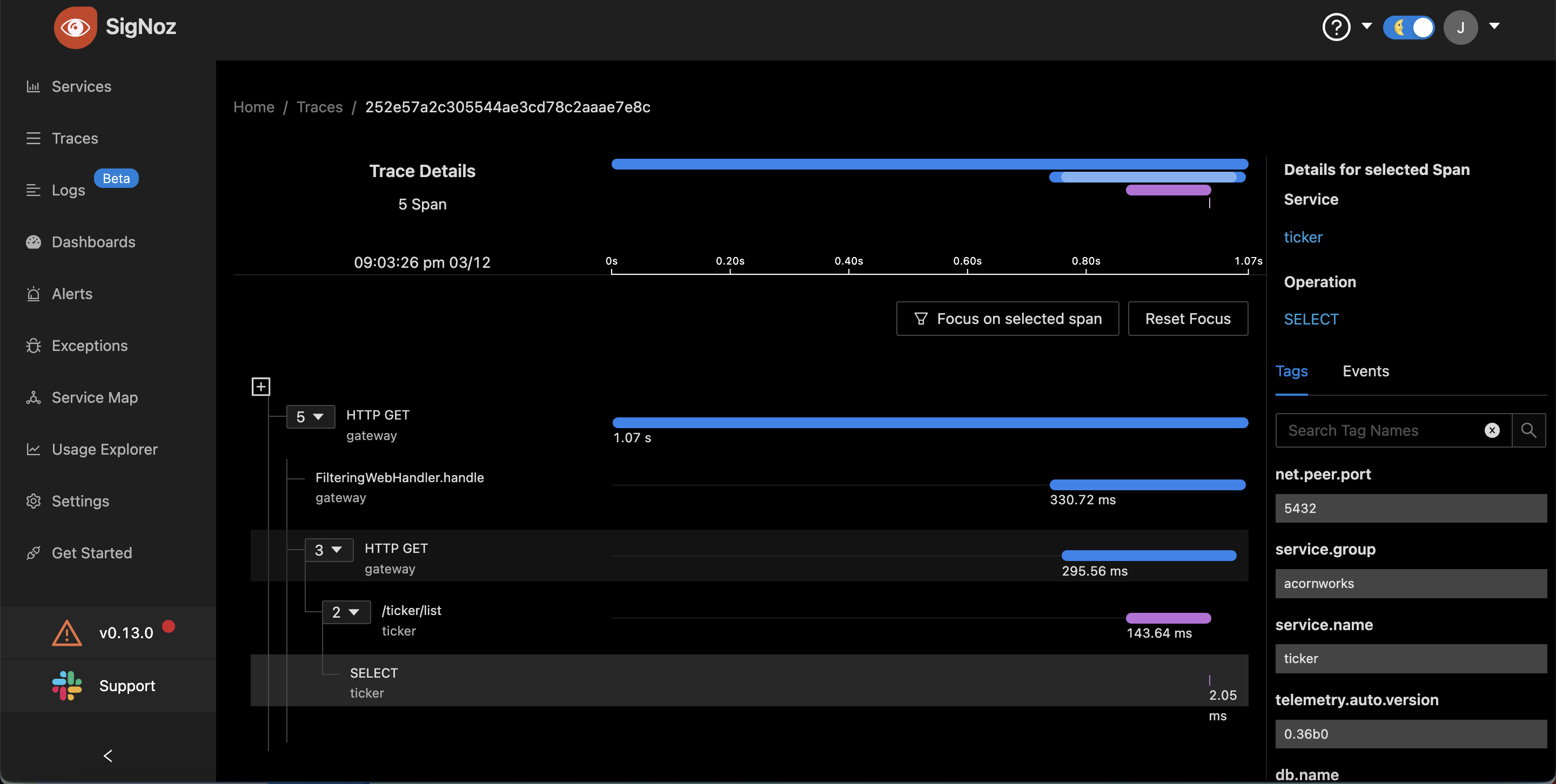This screenshot has width=1556, height=784.
Task: Clear the tag search with the X icon
Action: point(1492,430)
